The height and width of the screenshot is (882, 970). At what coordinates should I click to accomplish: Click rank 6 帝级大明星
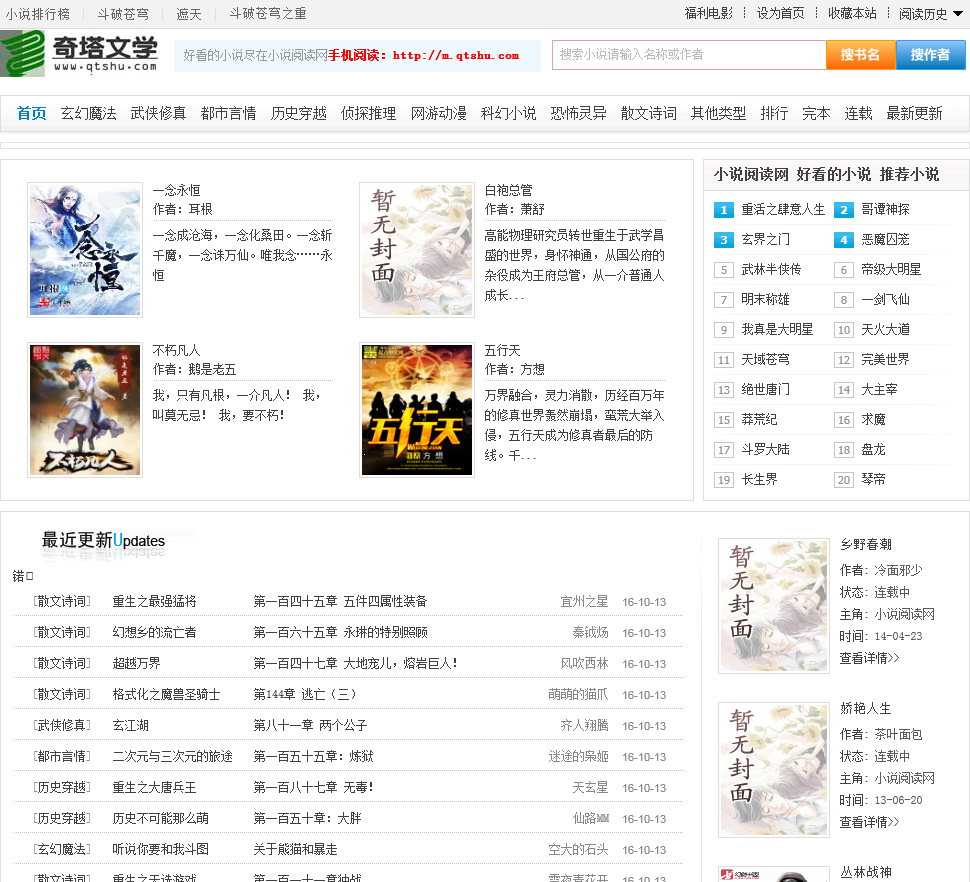tap(891, 269)
